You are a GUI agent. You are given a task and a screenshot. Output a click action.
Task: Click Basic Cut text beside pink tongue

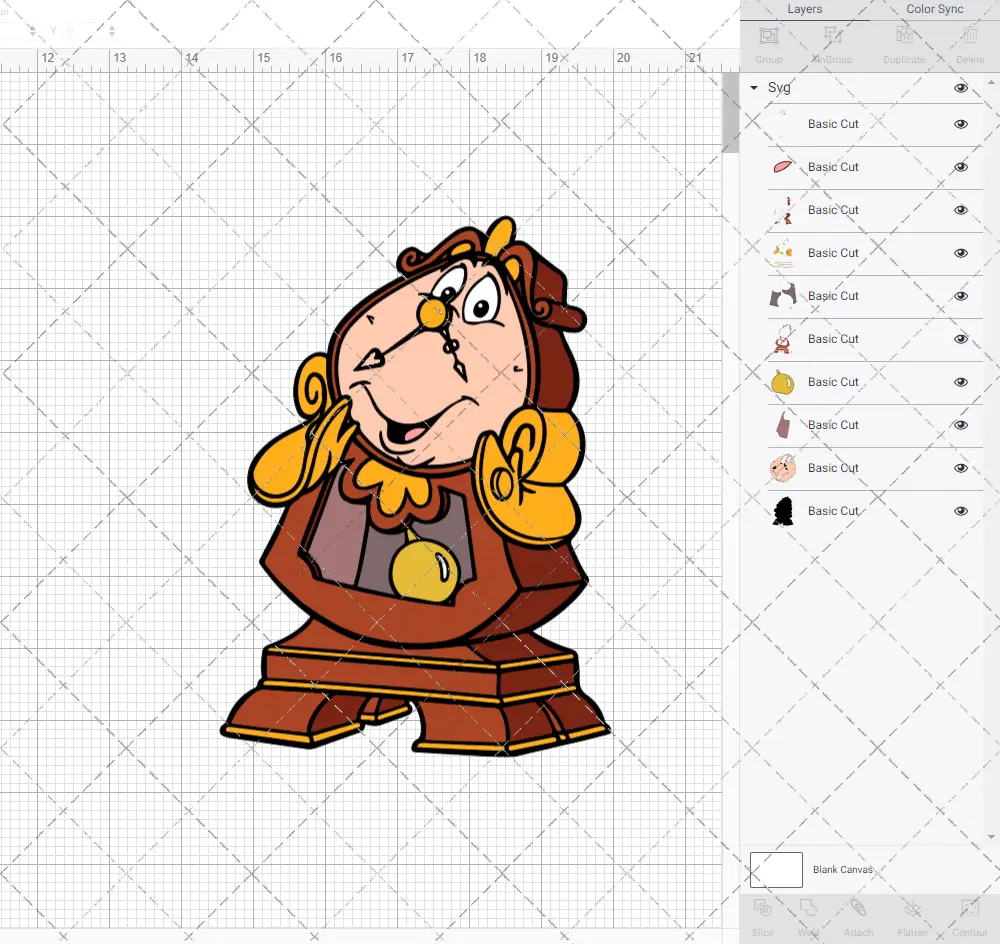(x=833, y=167)
